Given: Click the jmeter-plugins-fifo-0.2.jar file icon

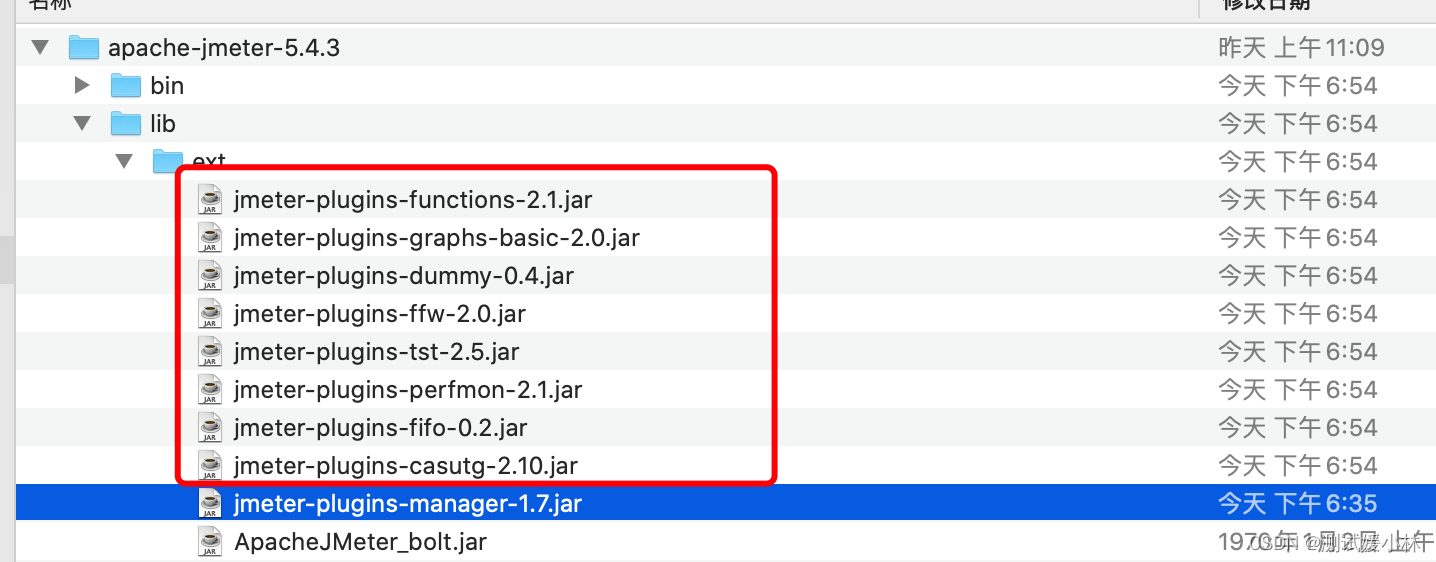Looking at the screenshot, I should (209, 427).
